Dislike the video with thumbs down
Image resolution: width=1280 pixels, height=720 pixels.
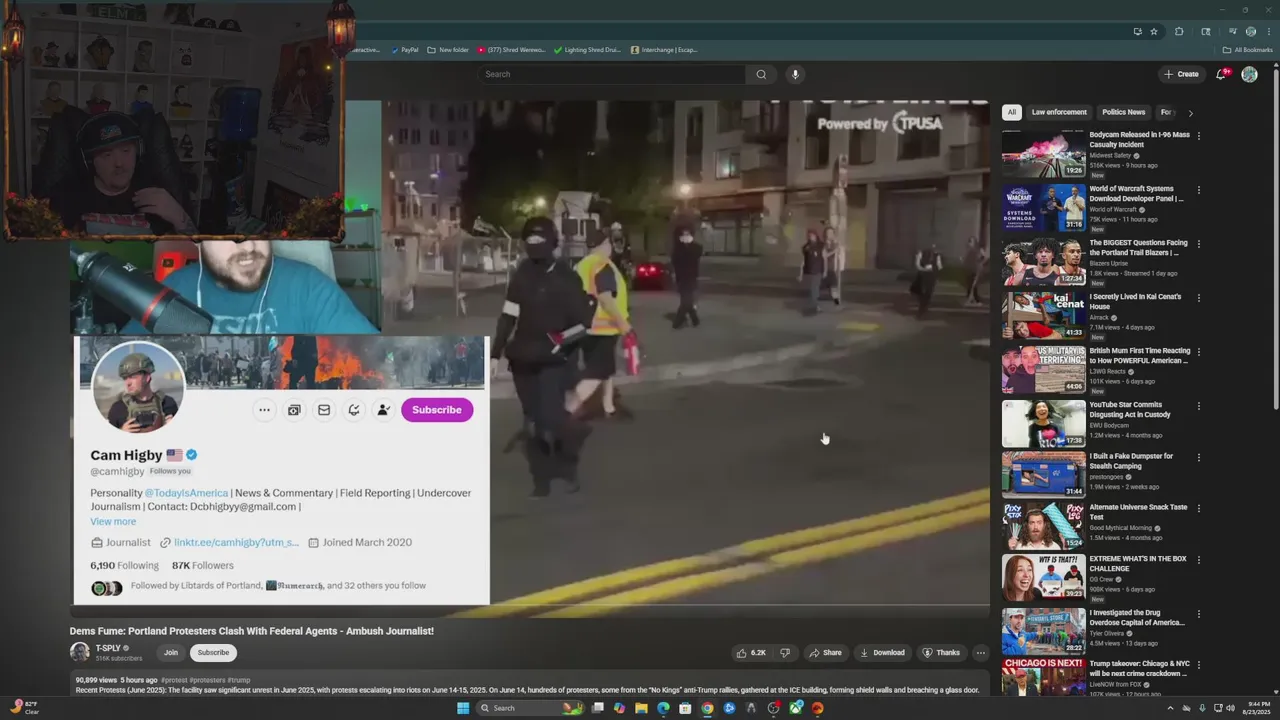pyautogui.click(x=785, y=653)
